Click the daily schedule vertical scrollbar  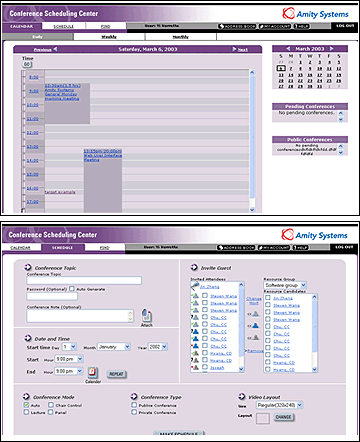tap(252, 140)
